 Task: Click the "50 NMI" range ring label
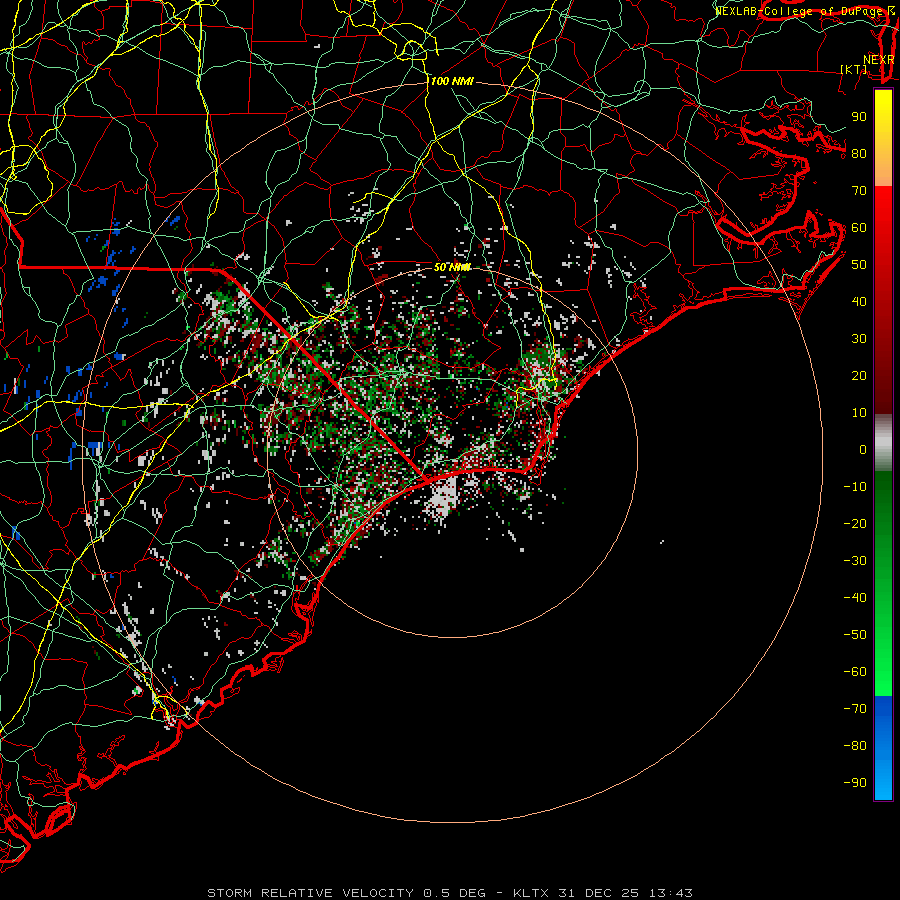[452, 267]
